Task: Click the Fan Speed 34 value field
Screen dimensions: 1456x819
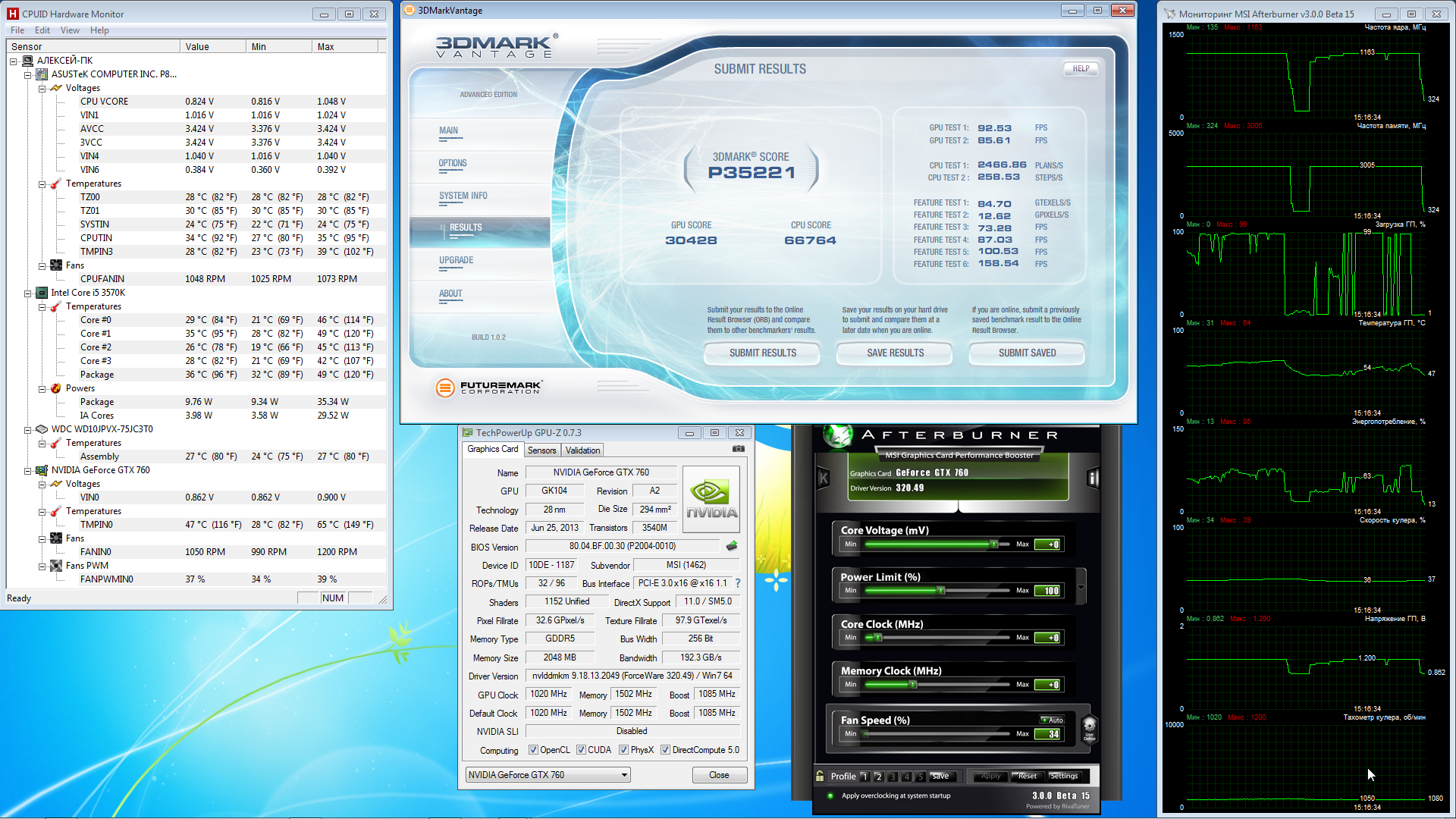Action: pyautogui.click(x=1048, y=734)
